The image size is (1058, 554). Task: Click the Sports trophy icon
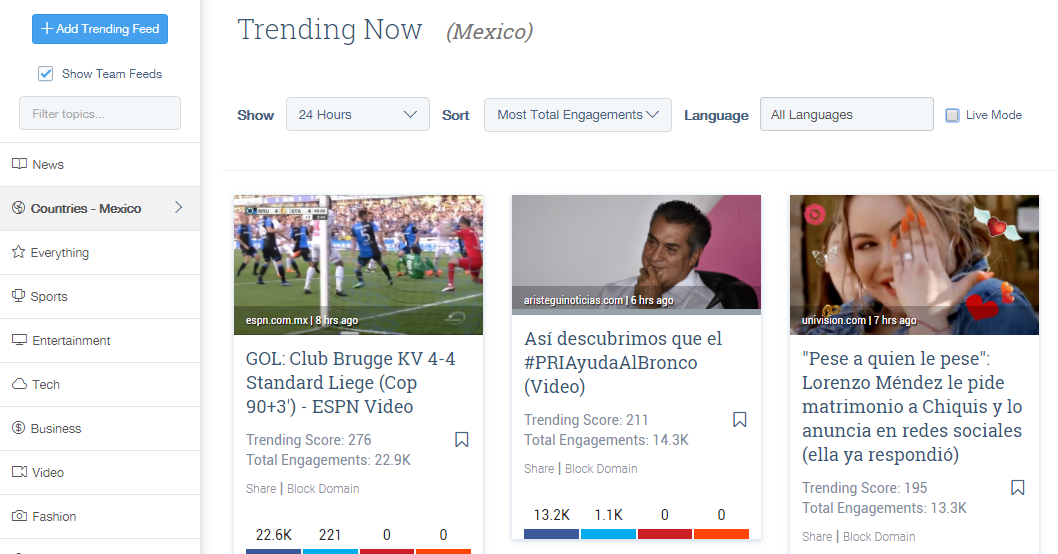19,296
